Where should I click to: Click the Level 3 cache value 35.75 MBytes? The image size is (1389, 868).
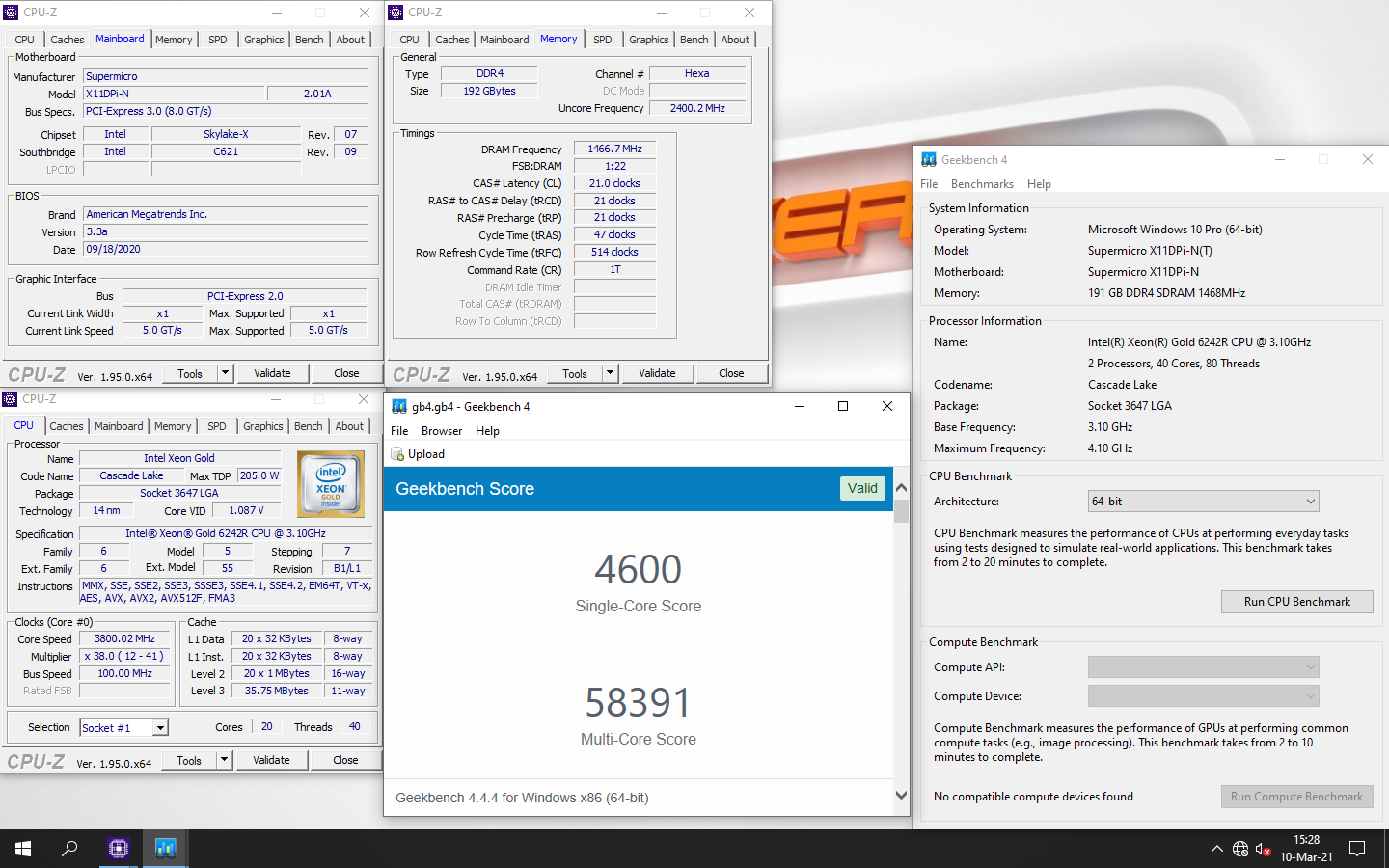(277, 691)
